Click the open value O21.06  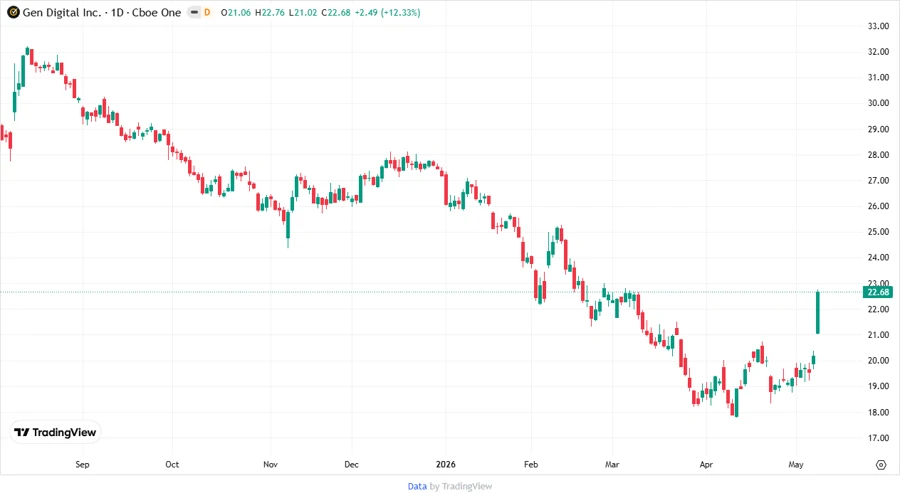click(x=236, y=12)
